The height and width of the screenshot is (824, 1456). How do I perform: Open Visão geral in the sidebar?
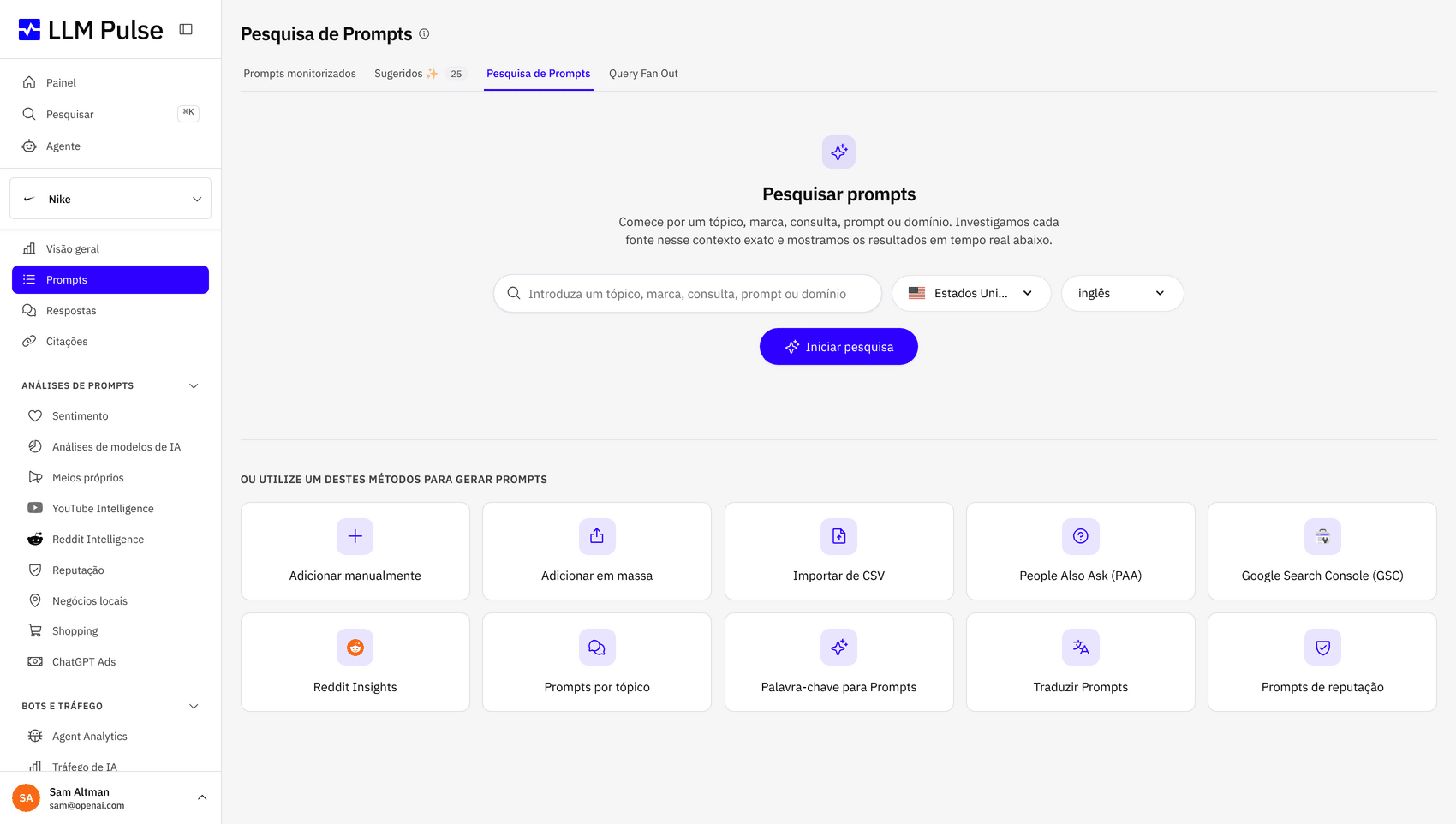[x=110, y=248]
